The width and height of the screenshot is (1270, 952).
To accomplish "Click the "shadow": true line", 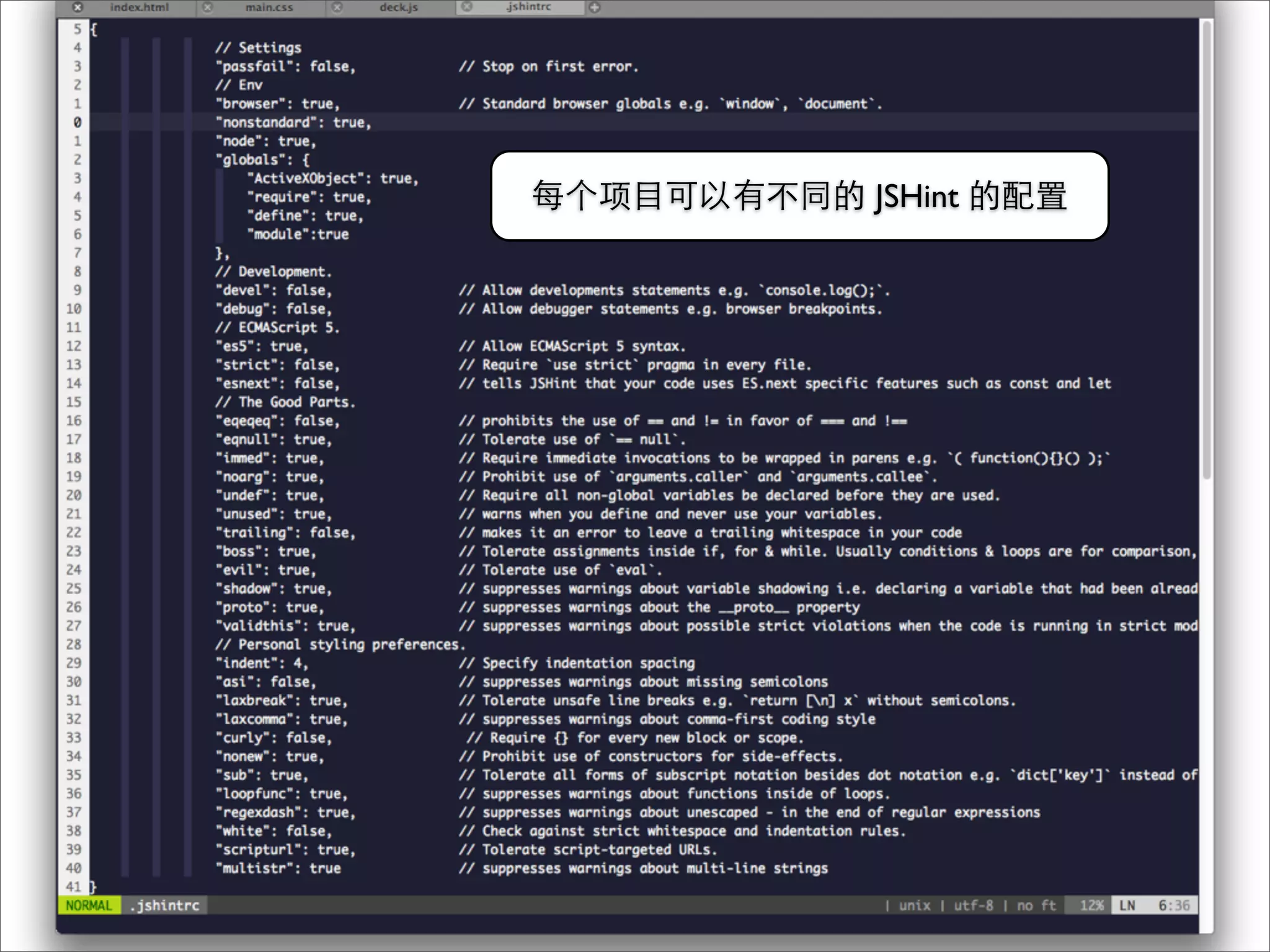I will pyautogui.click(x=273, y=588).
